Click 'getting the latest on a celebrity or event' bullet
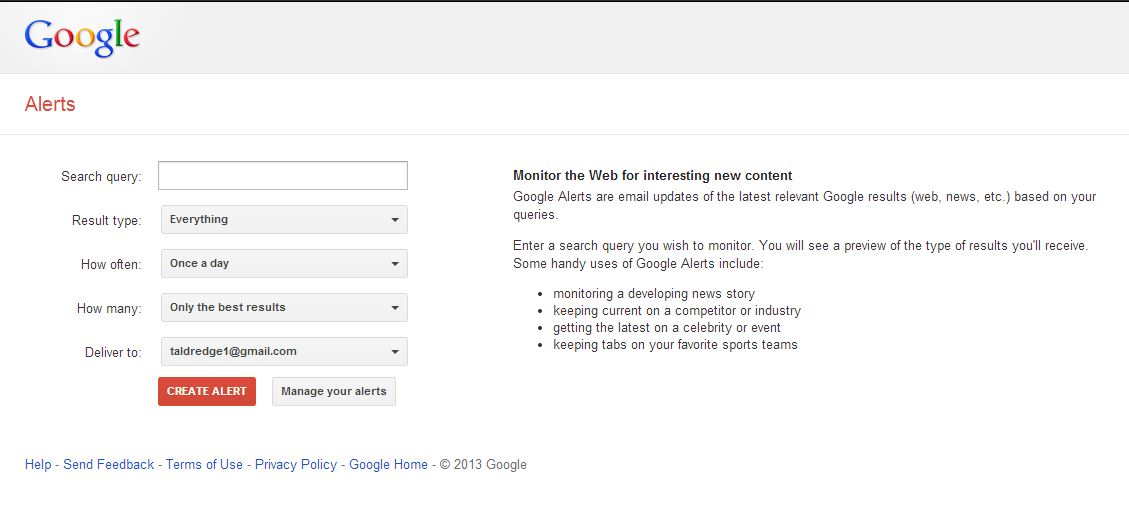1129x514 pixels. tap(667, 328)
